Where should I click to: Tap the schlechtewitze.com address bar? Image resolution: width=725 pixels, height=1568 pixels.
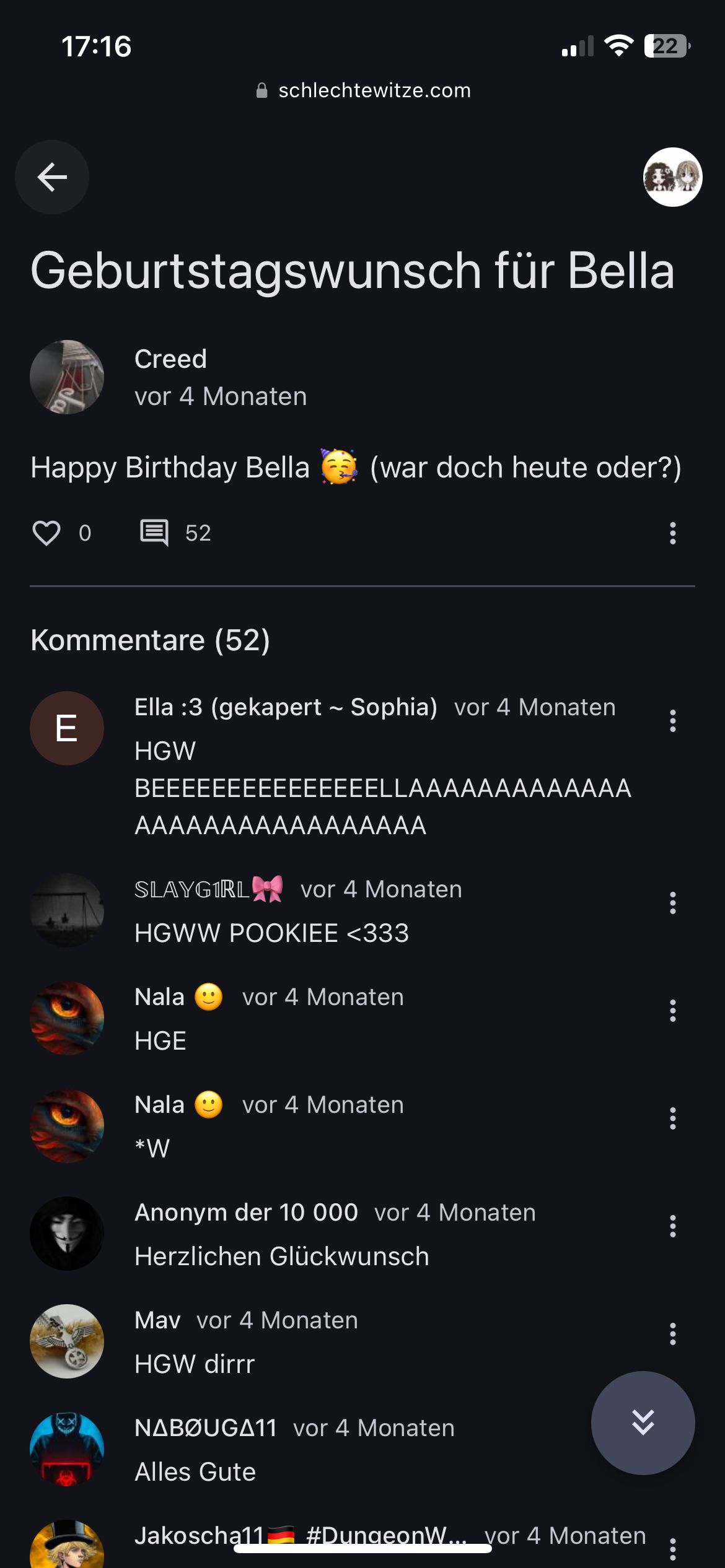364,91
